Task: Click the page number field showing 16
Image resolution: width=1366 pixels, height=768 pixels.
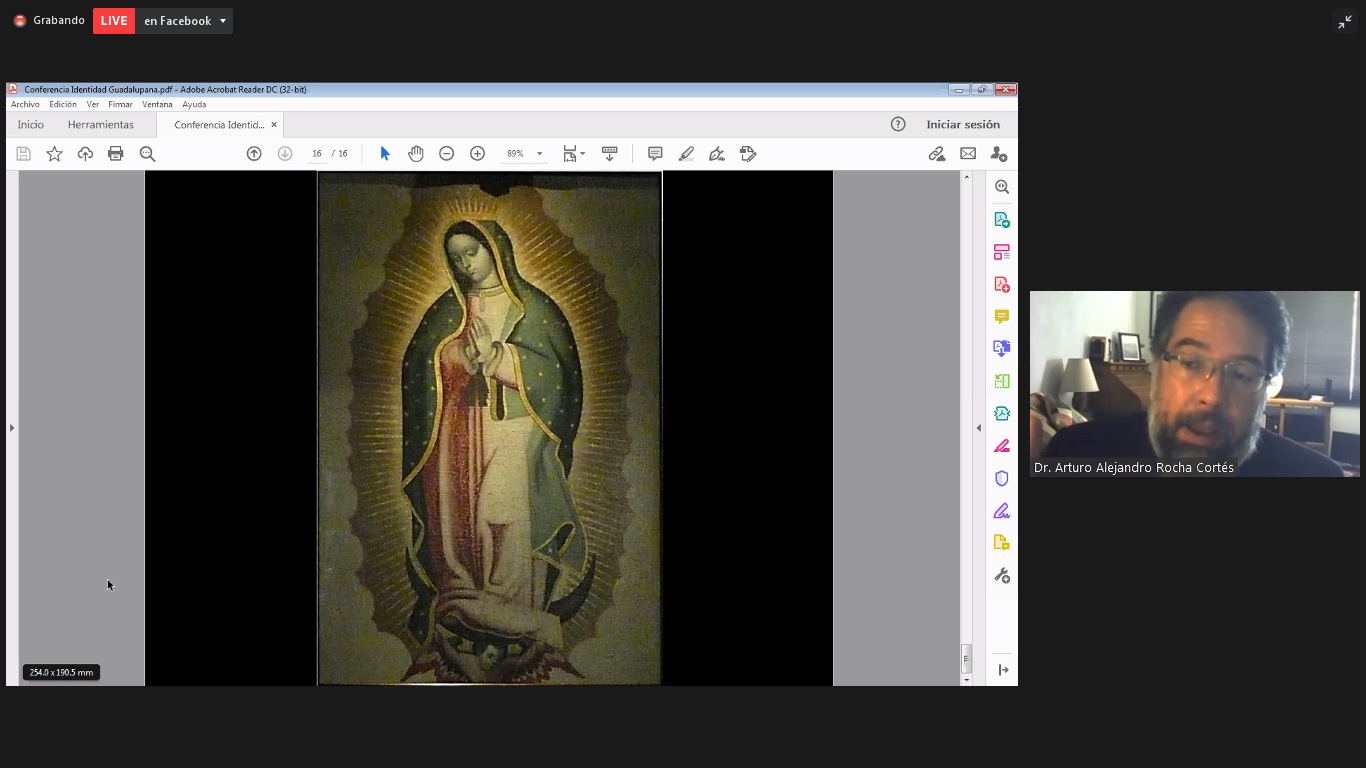Action: 316,154
